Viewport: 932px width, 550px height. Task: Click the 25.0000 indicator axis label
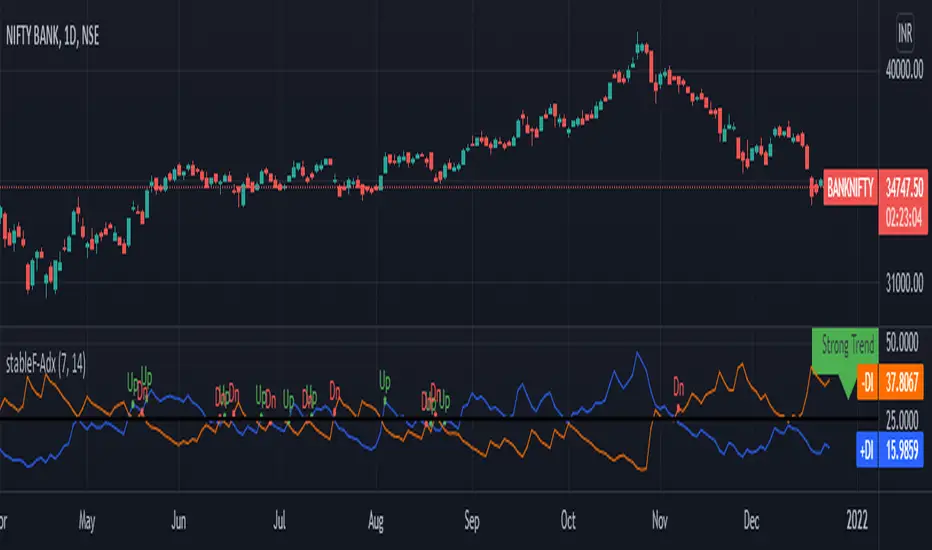902,420
